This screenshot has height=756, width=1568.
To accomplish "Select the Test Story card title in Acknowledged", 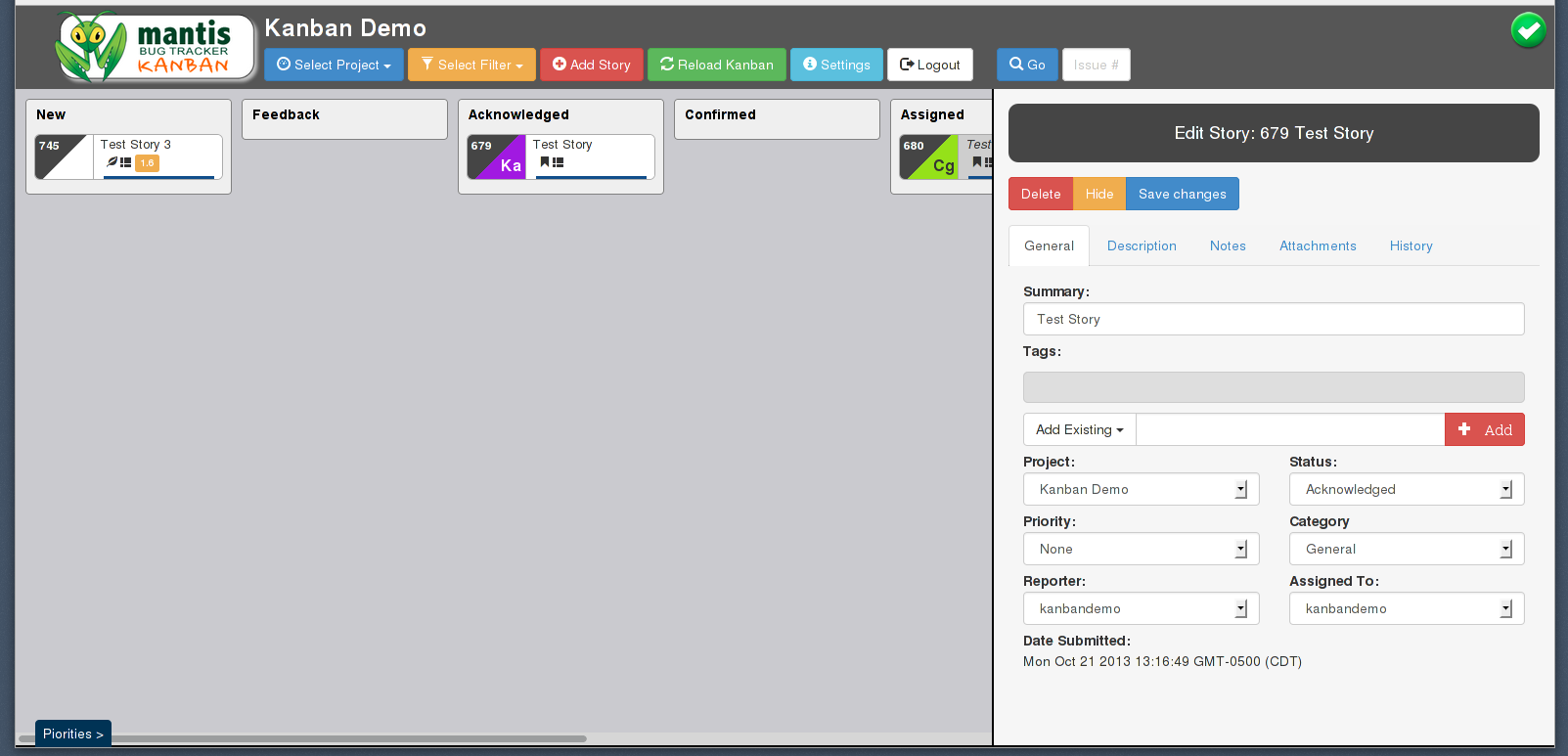I will 562,144.
